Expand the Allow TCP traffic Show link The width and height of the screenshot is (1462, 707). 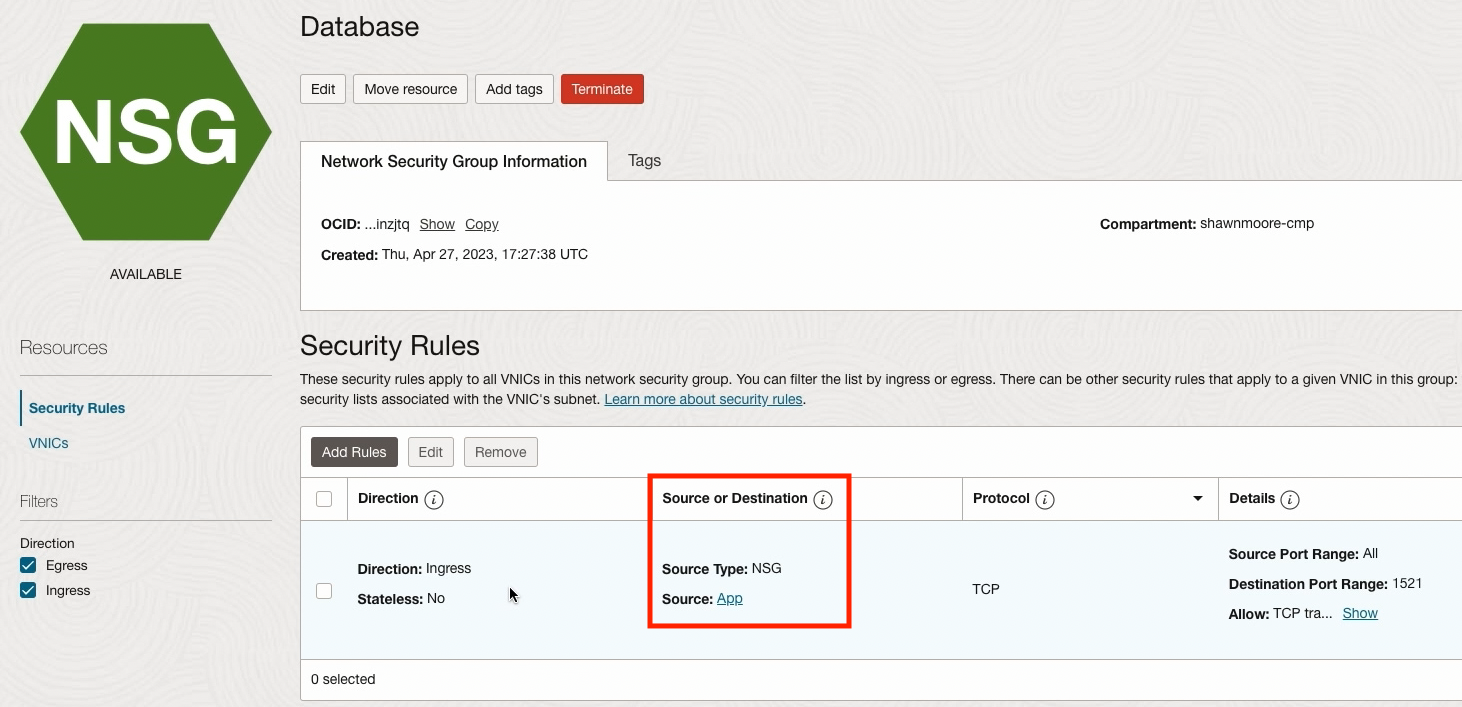pyautogui.click(x=1360, y=613)
